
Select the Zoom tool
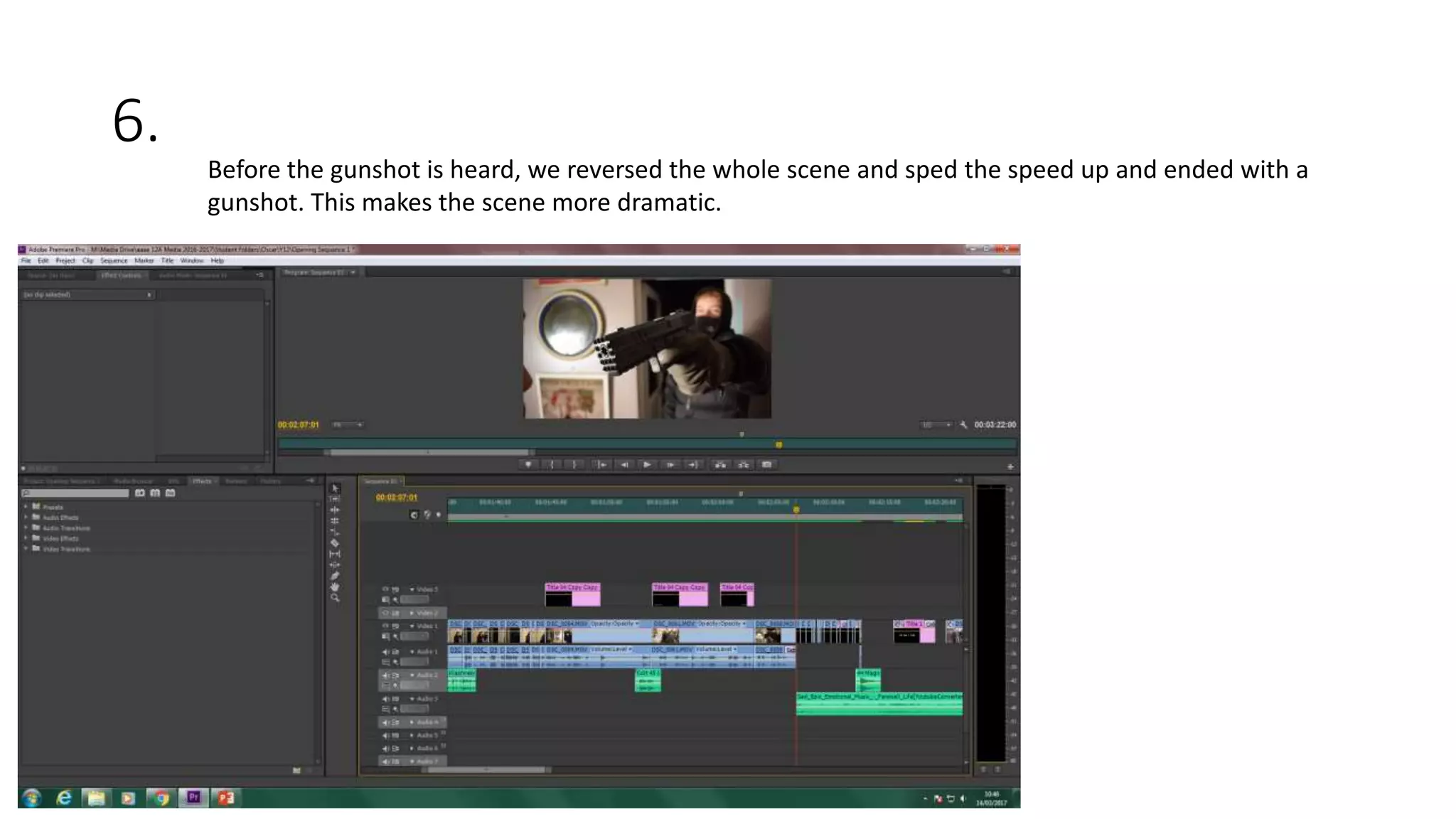336,599
